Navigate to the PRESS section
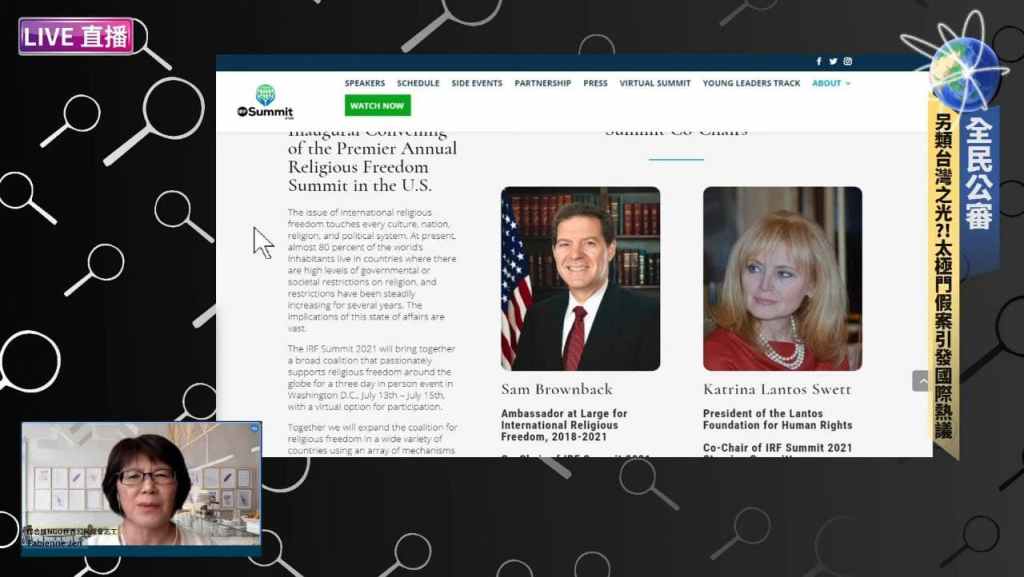 point(595,83)
